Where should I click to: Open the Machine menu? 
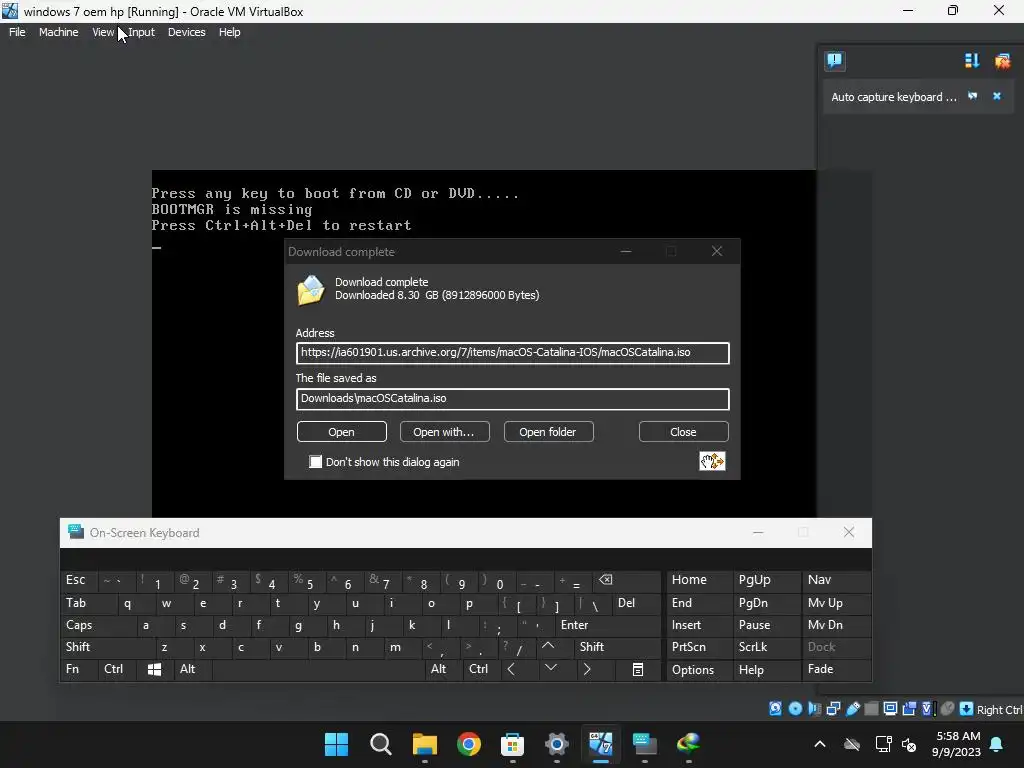[x=58, y=32]
